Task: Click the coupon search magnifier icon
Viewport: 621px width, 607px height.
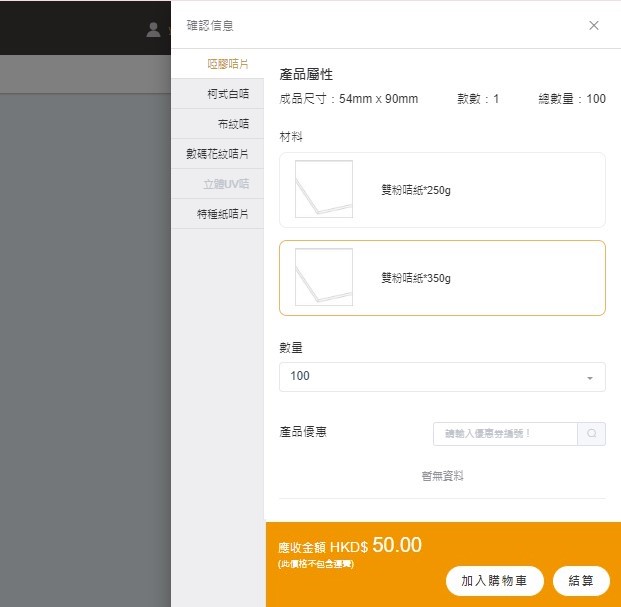Action: (x=592, y=434)
